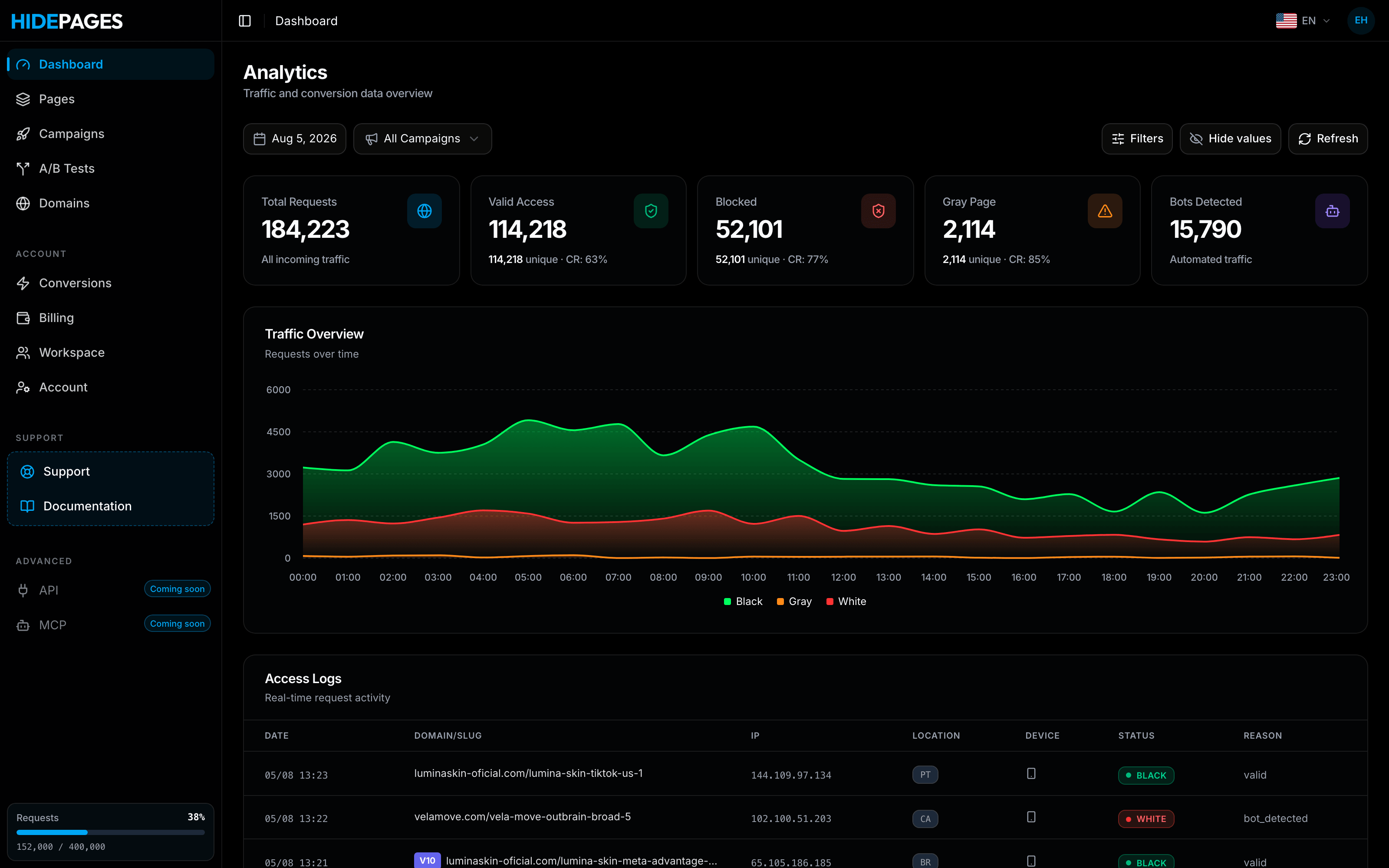Sort by STATUS column header

(1136, 736)
